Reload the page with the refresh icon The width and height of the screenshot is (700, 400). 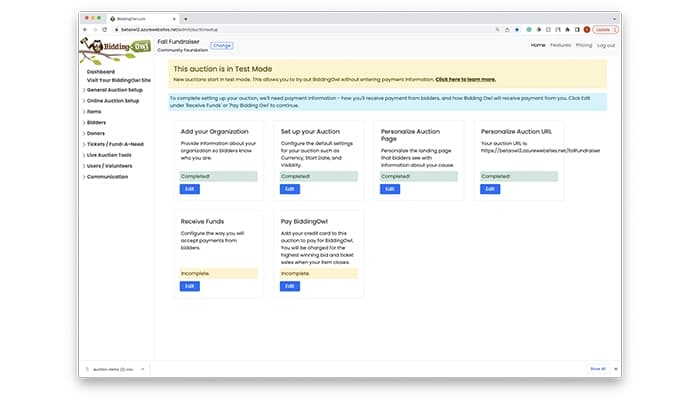(105, 29)
